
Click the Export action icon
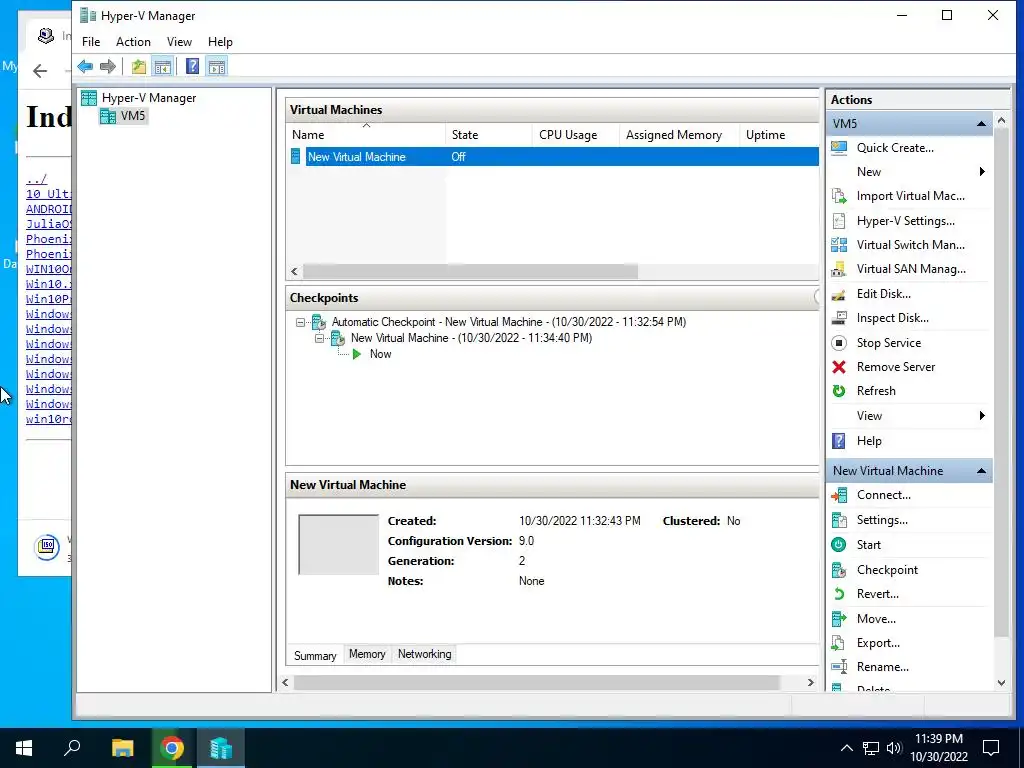pos(839,643)
